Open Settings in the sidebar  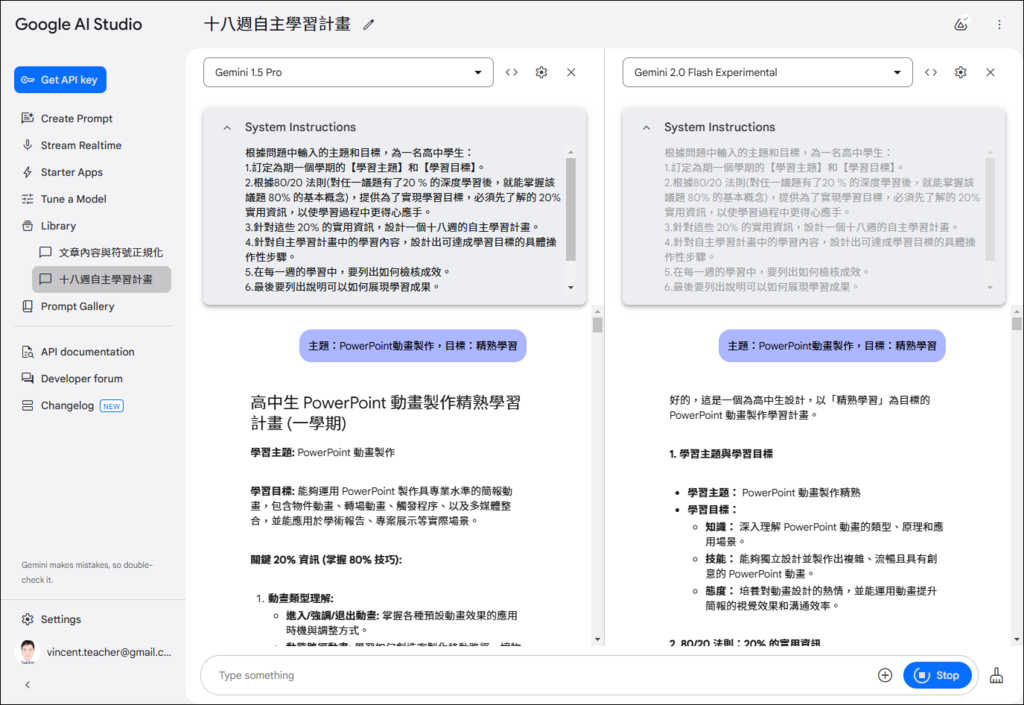61,619
